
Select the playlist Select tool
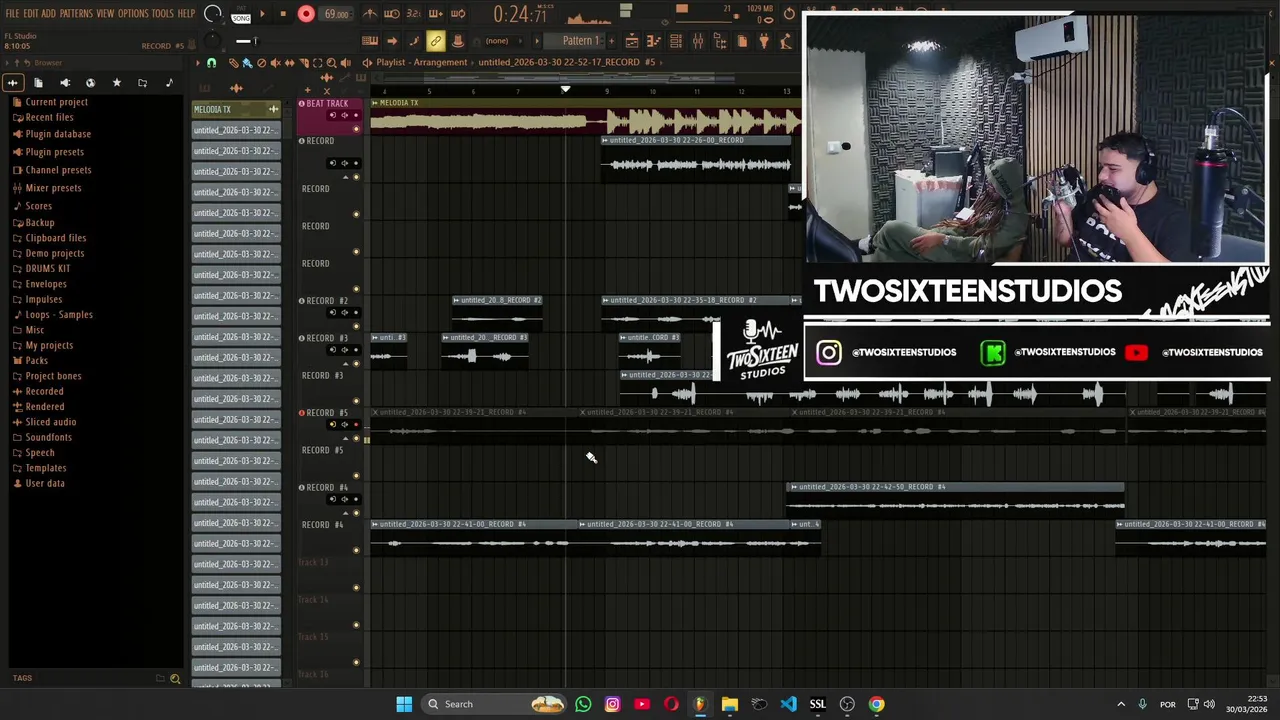317,62
